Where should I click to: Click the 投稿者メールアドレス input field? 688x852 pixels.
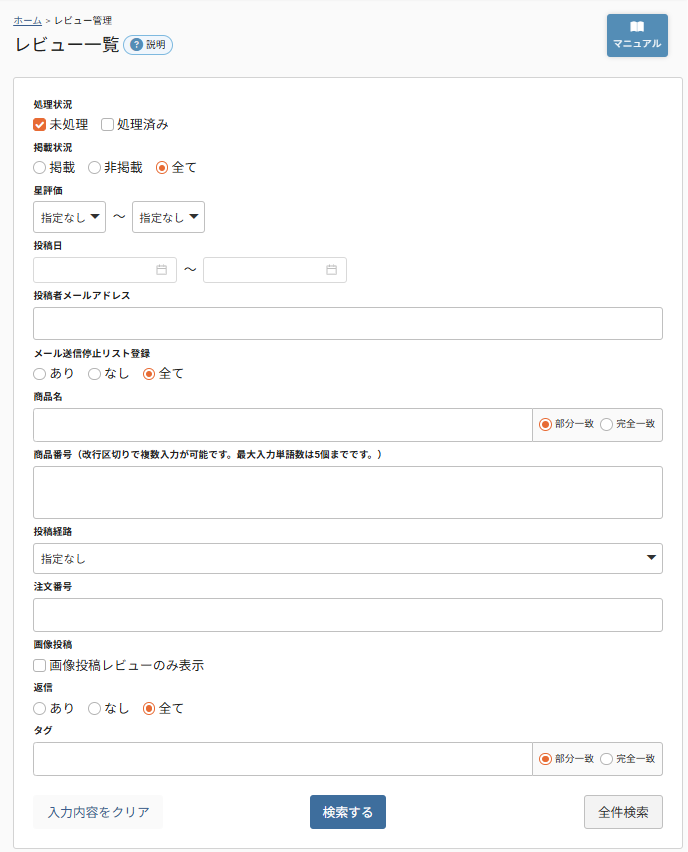[x=347, y=323]
